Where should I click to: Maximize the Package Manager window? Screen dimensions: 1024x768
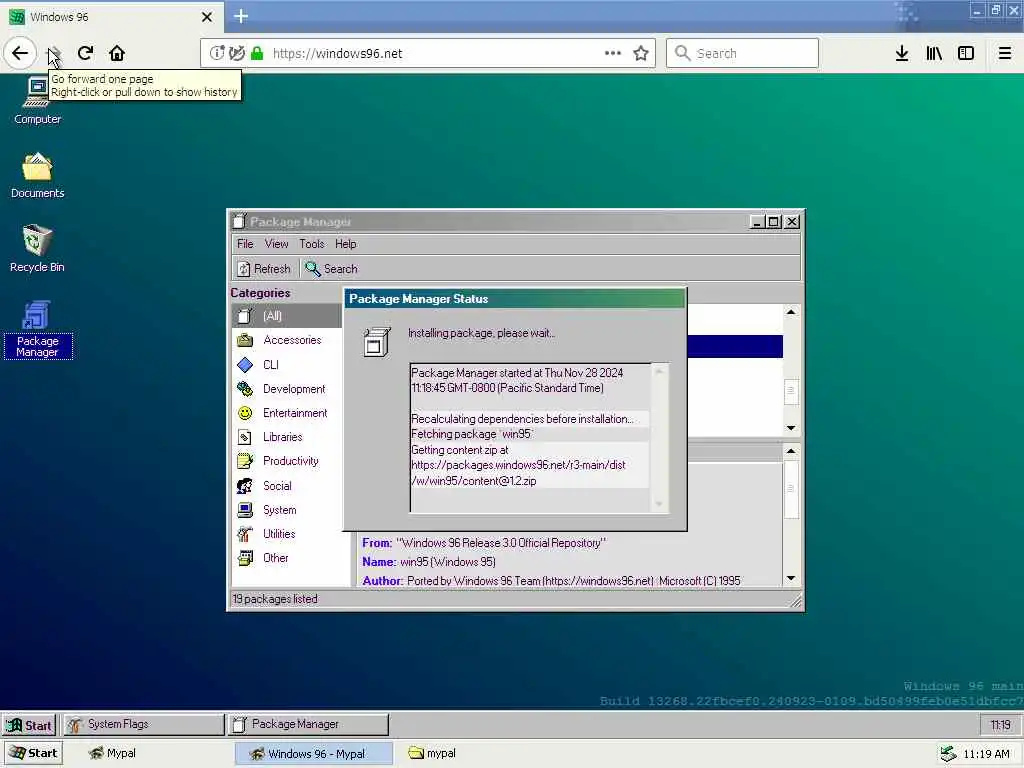[x=774, y=222]
